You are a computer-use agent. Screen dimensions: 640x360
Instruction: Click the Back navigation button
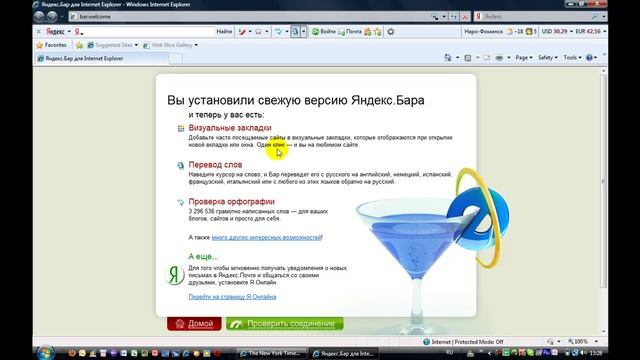pos(39,16)
